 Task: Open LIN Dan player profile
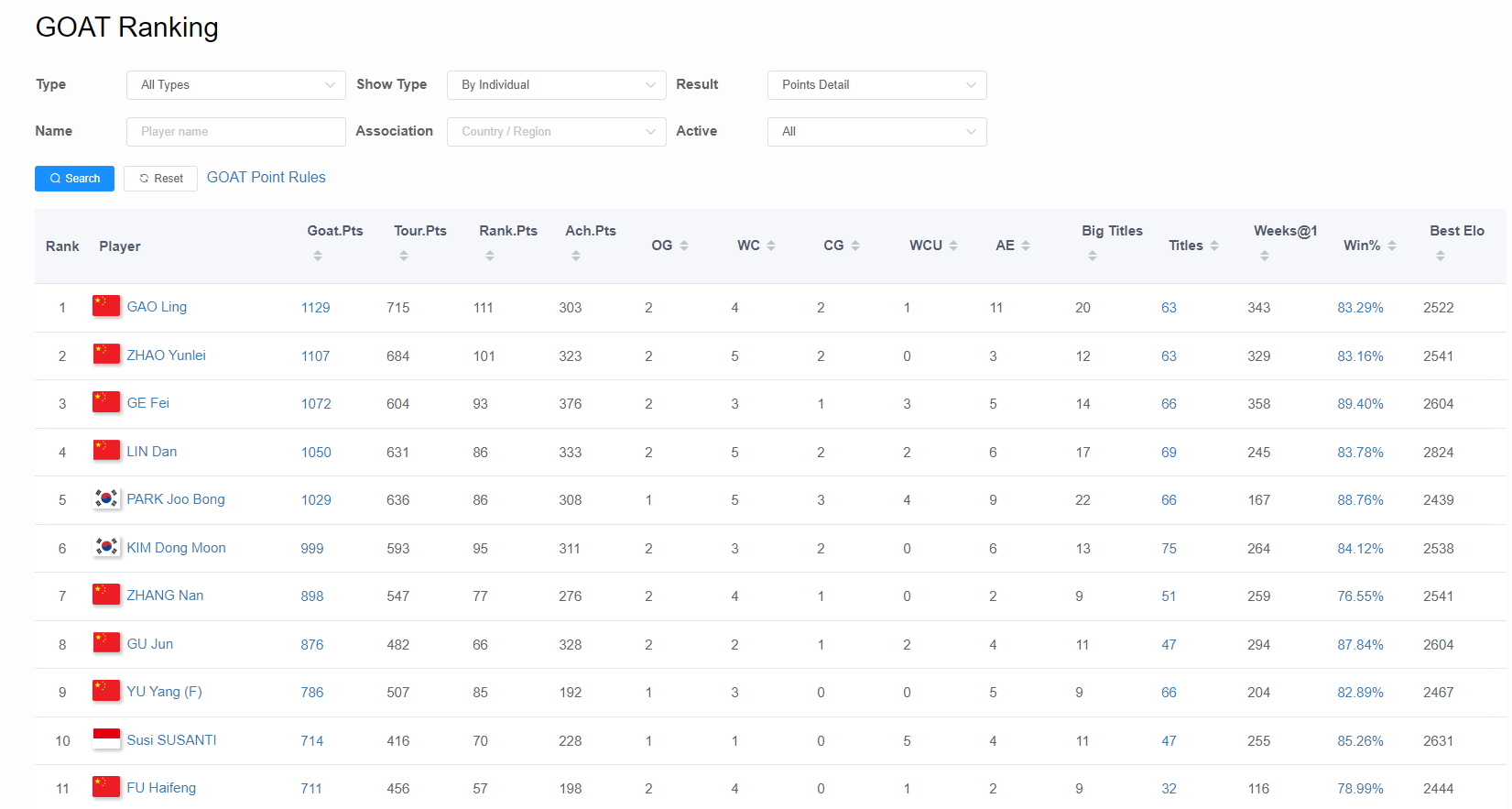(152, 452)
